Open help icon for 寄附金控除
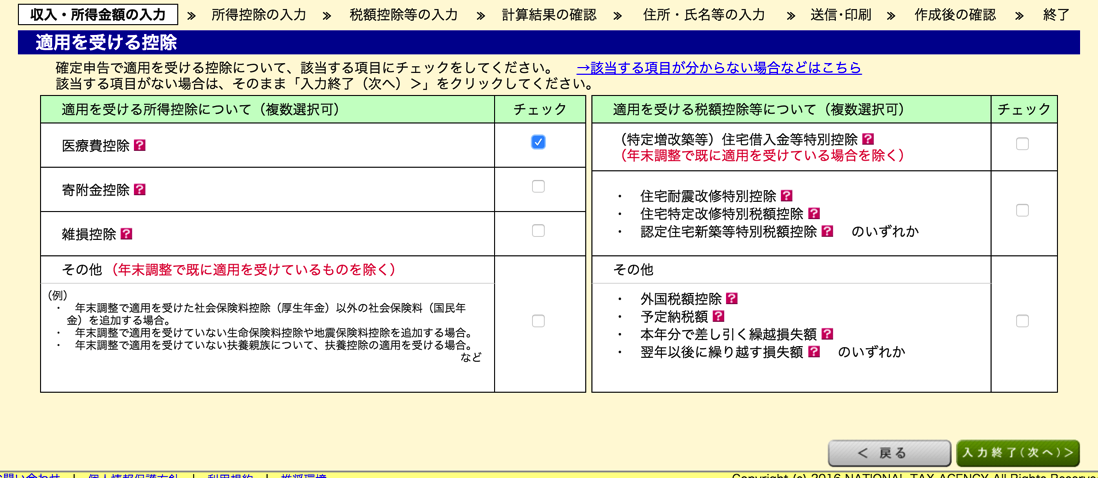The image size is (1098, 478). pyautogui.click(x=139, y=190)
